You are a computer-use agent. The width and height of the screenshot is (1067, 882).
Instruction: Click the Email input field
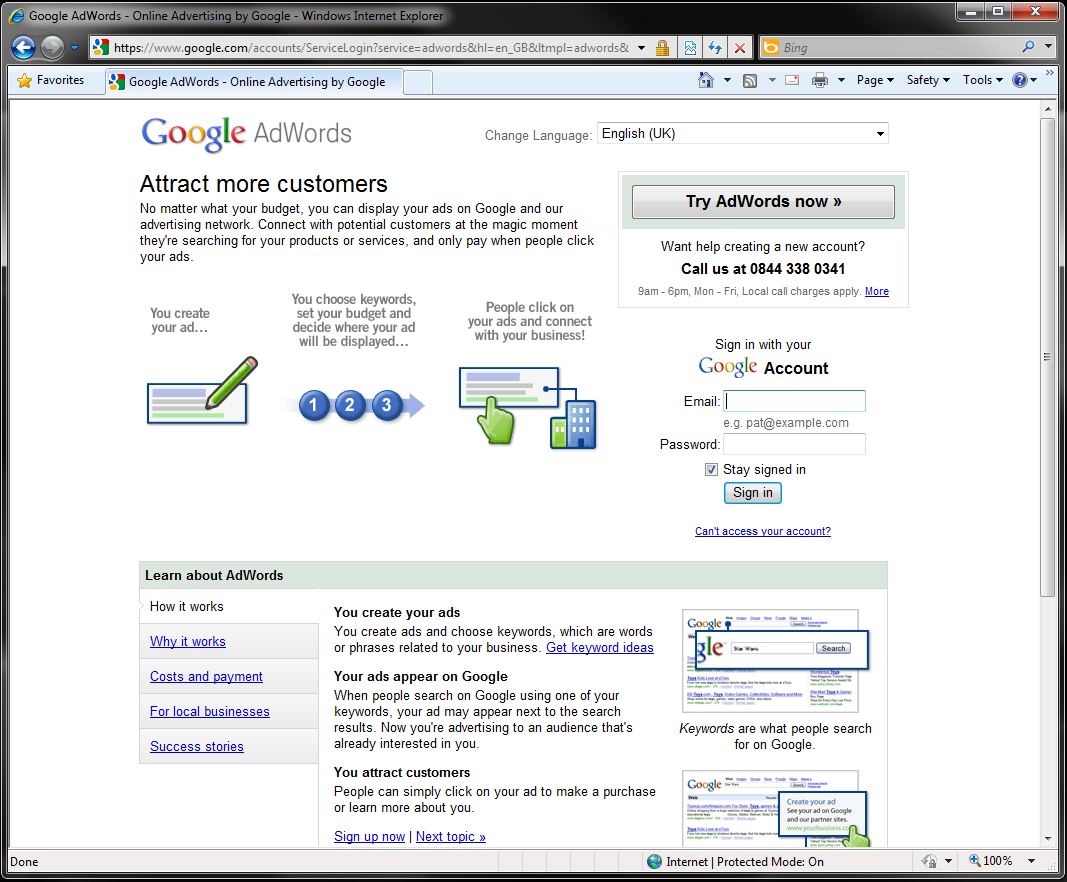click(x=794, y=401)
